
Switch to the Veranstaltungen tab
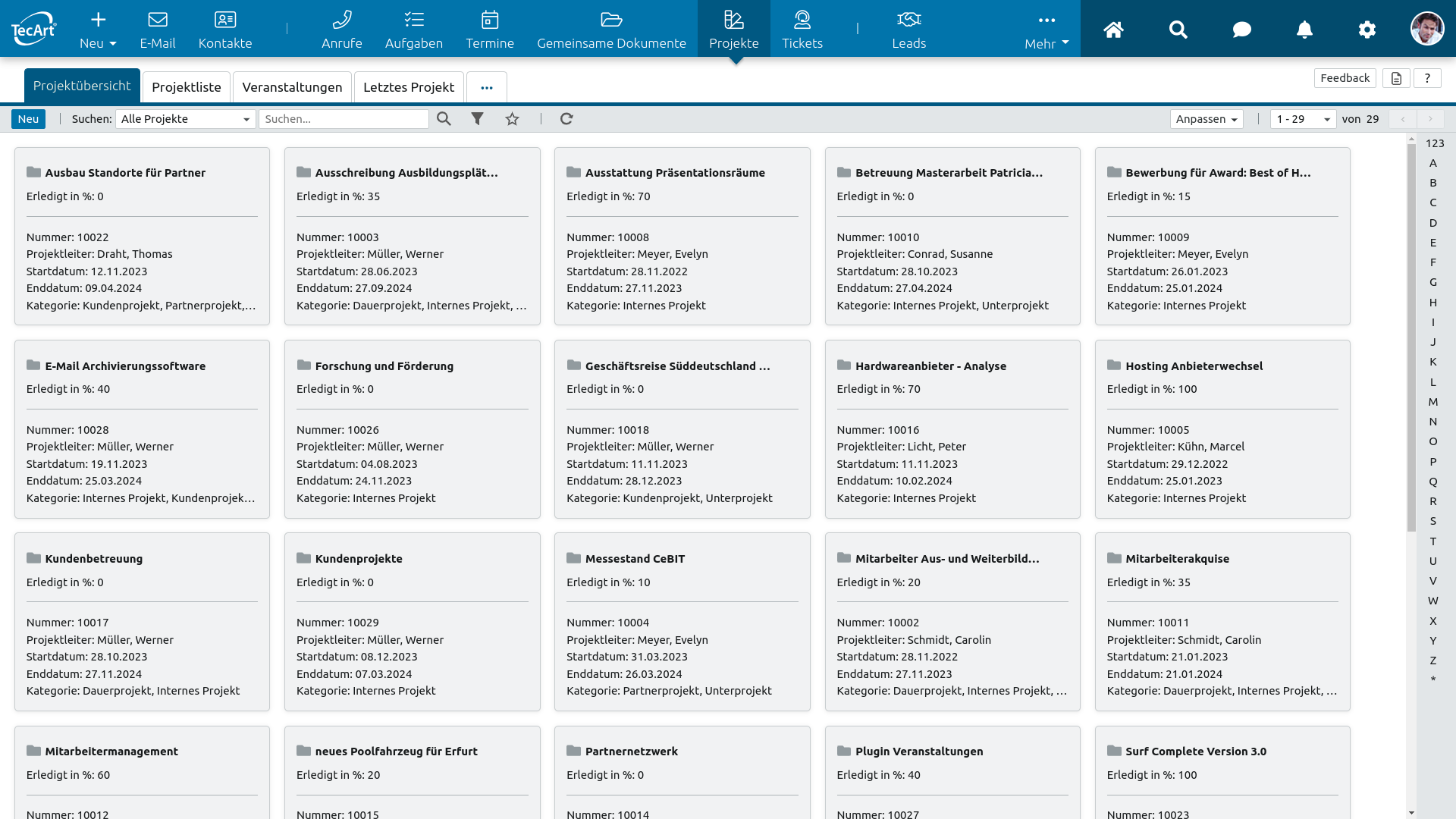[x=292, y=87]
